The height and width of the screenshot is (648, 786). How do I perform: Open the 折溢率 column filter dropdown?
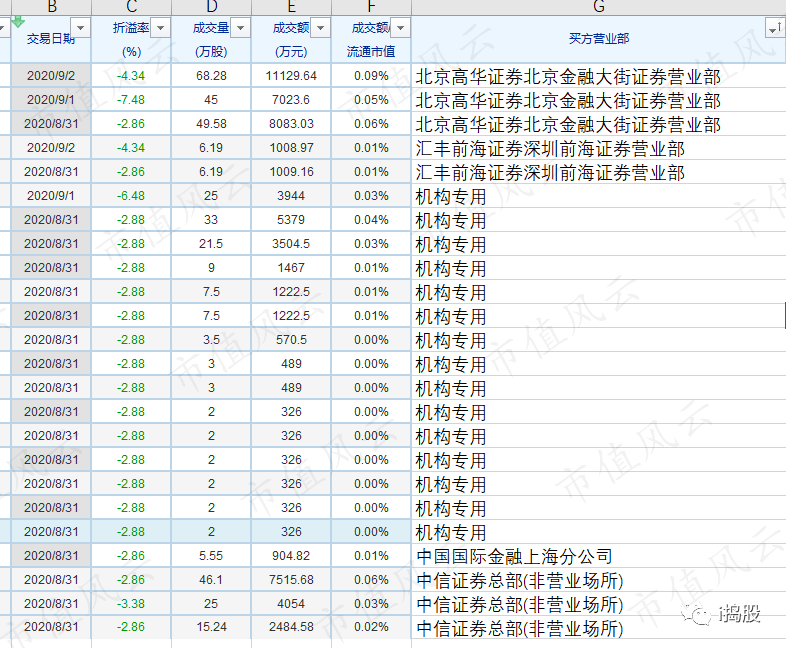[x=160, y=28]
